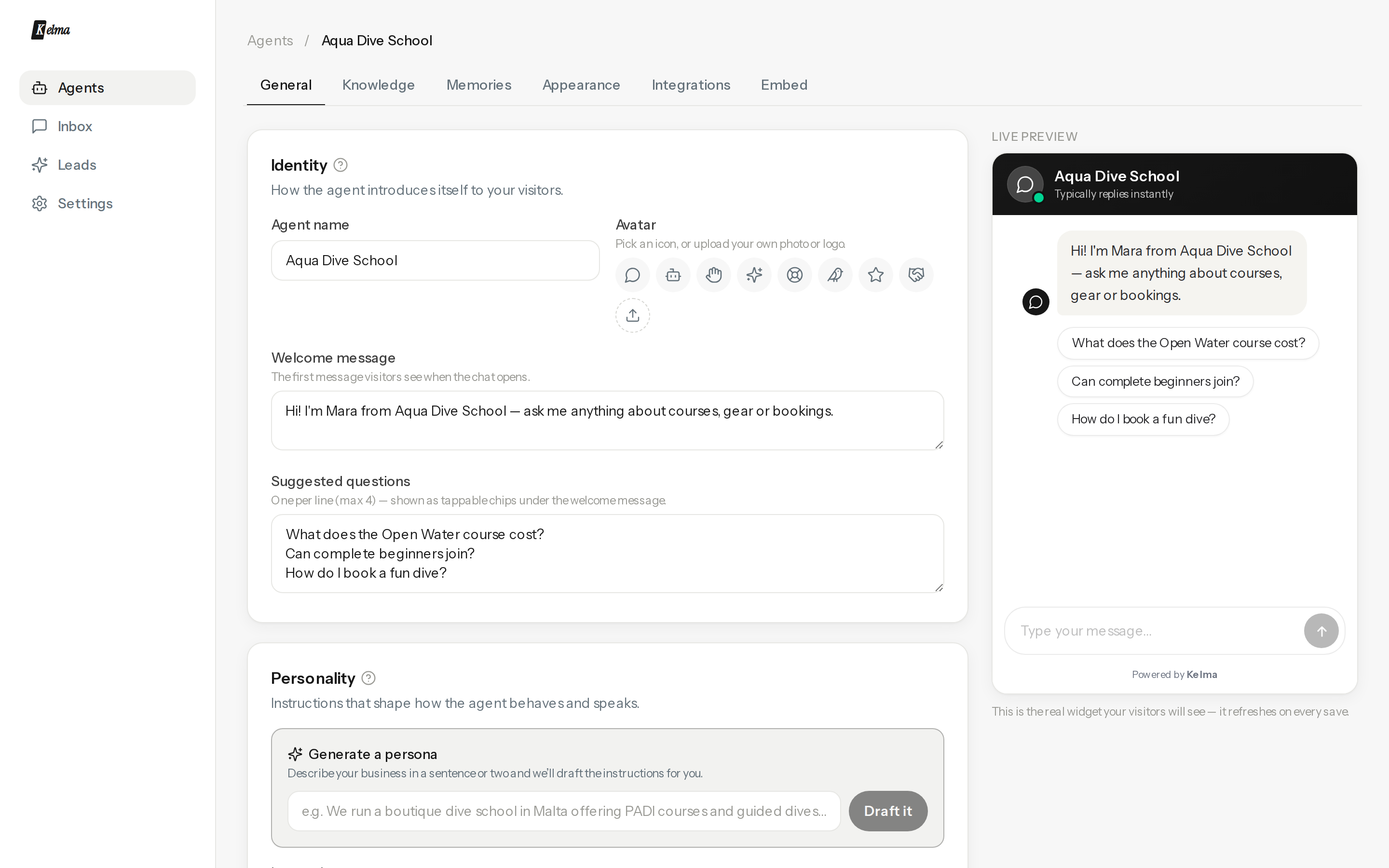Click the Aqua Dive School preview title

coord(1117,176)
